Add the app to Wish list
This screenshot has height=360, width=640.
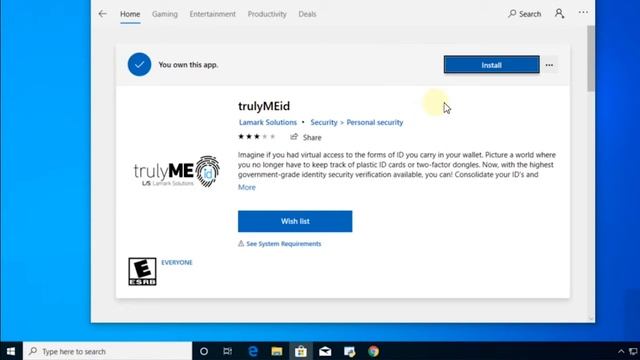coord(295,221)
